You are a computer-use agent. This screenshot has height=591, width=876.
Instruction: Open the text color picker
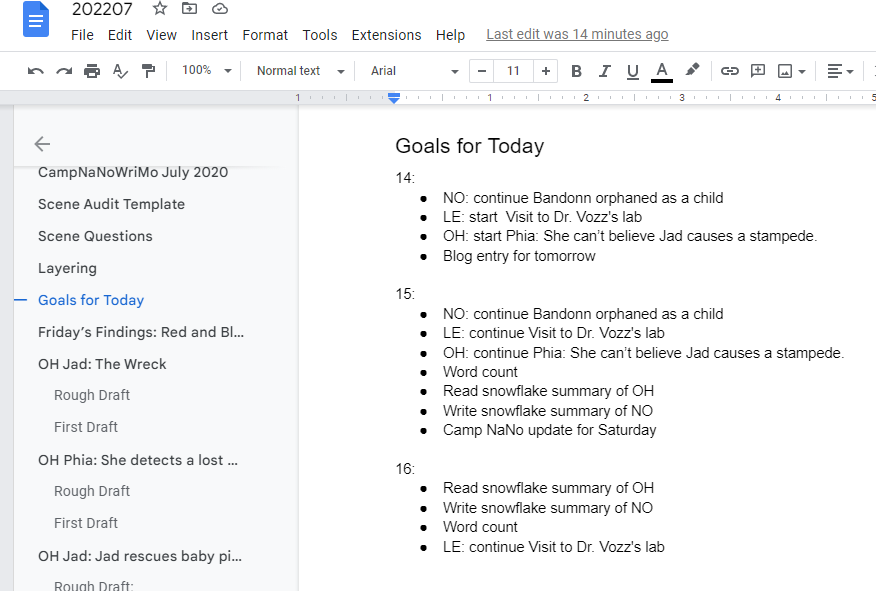661,71
